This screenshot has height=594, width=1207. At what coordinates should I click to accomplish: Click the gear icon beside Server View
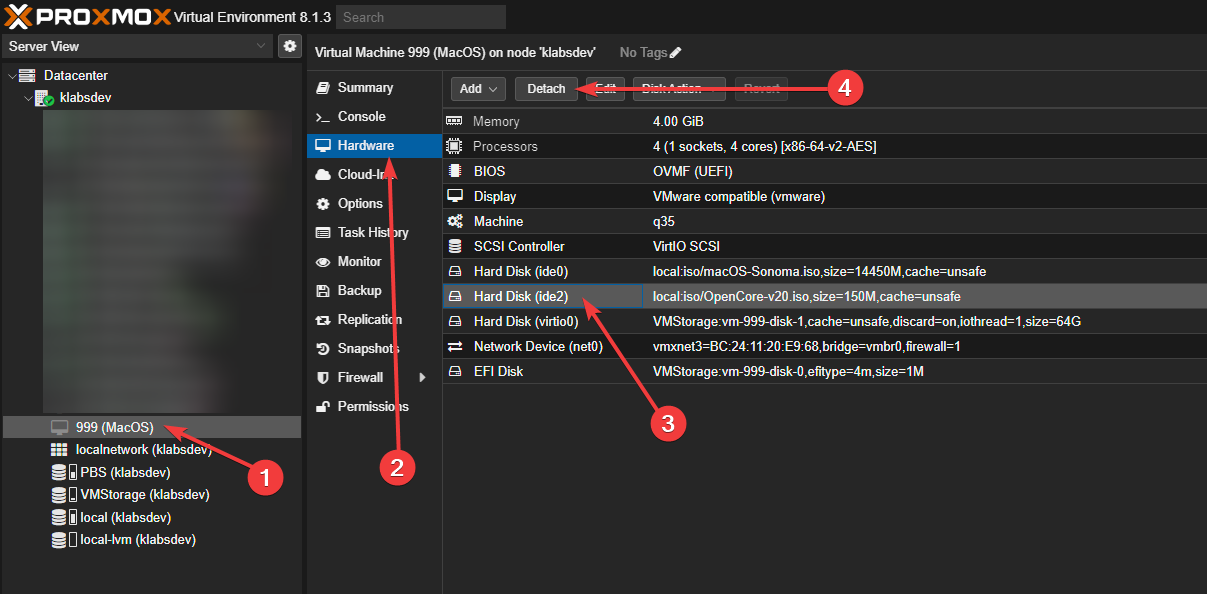pyautogui.click(x=290, y=45)
